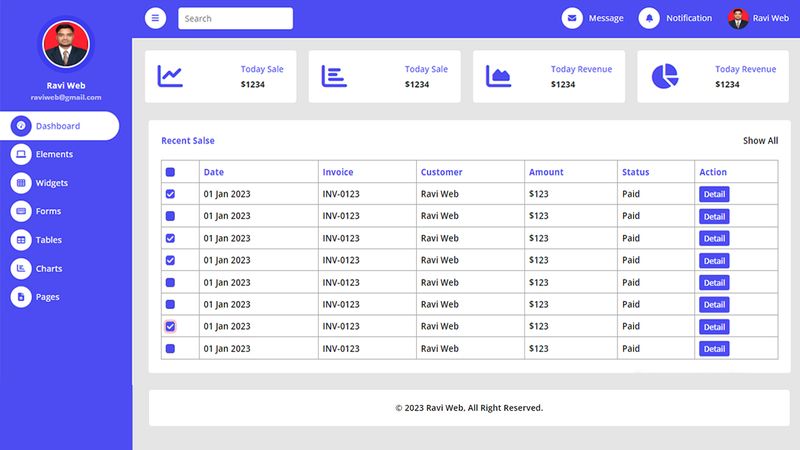Uncheck the first row checkbox
Image resolution: width=800 pixels, height=450 pixels.
(170, 194)
